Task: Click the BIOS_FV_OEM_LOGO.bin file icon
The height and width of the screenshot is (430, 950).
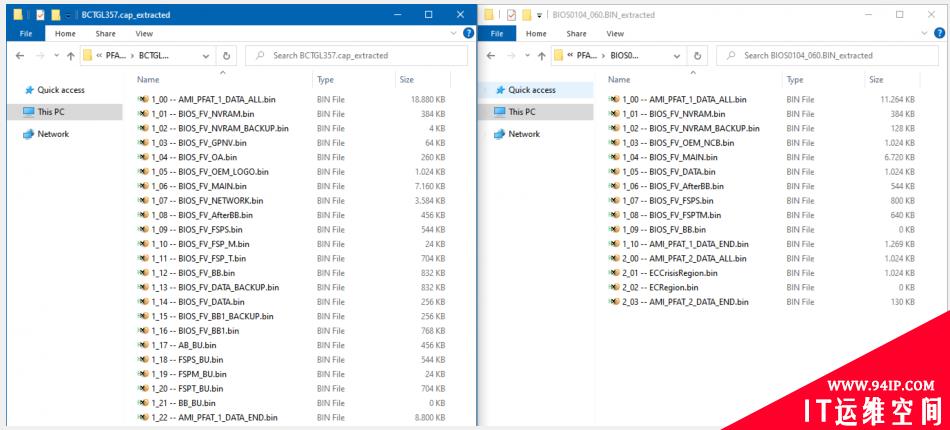Action: (x=143, y=171)
